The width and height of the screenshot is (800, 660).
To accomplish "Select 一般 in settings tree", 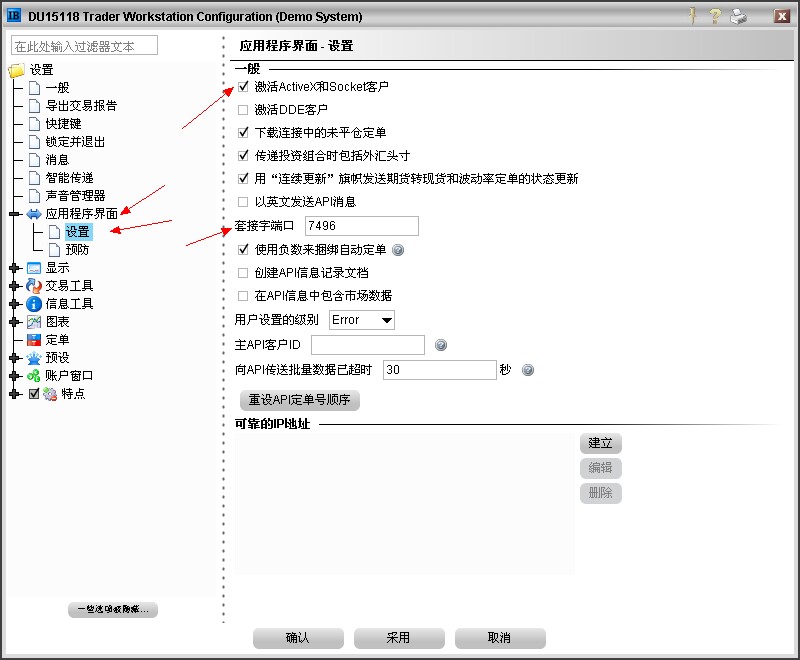I will click(57, 88).
